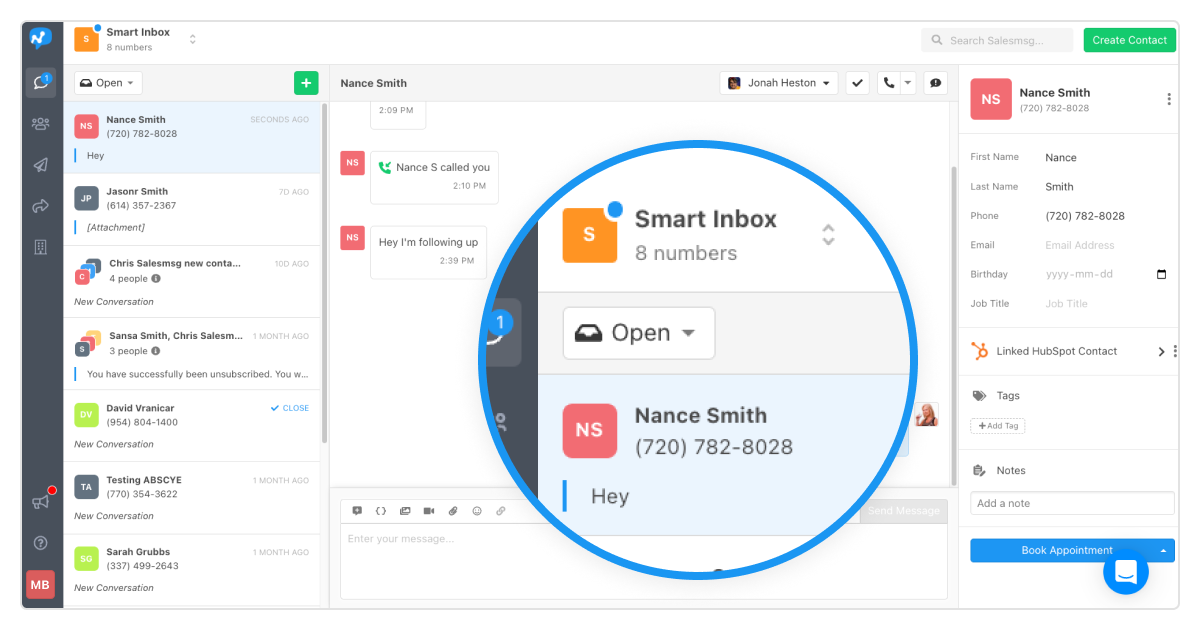Image resolution: width=1200 pixels, height=630 pixels.
Task: Switch inbox using Smart Inbox selector arrows
Action: (193, 39)
